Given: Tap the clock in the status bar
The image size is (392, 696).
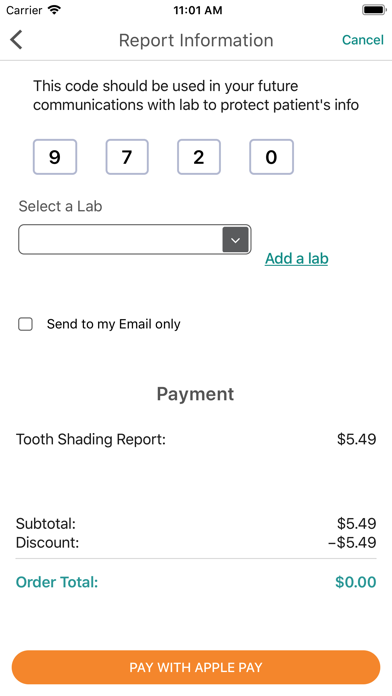Looking at the screenshot, I should pos(198,10).
